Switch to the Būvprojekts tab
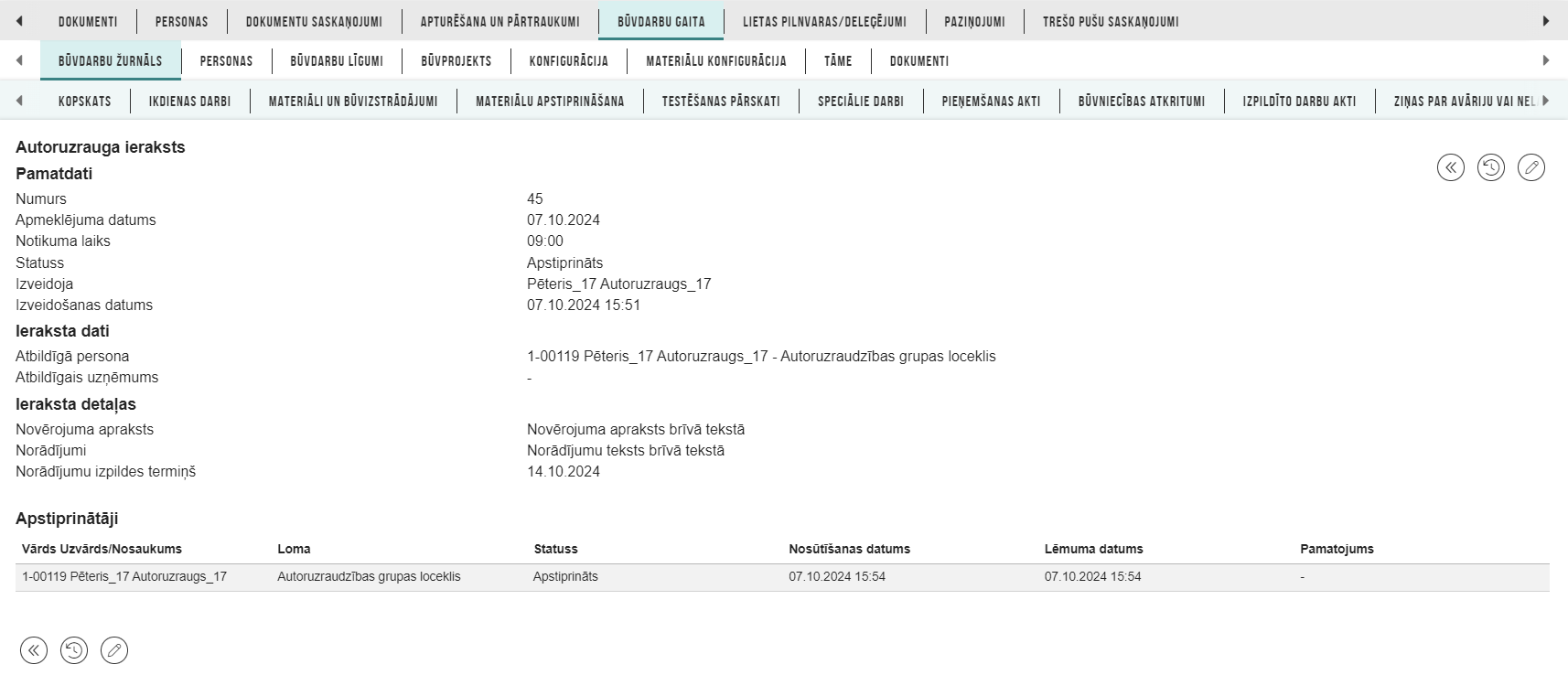The width and height of the screenshot is (1568, 675). pyautogui.click(x=456, y=60)
